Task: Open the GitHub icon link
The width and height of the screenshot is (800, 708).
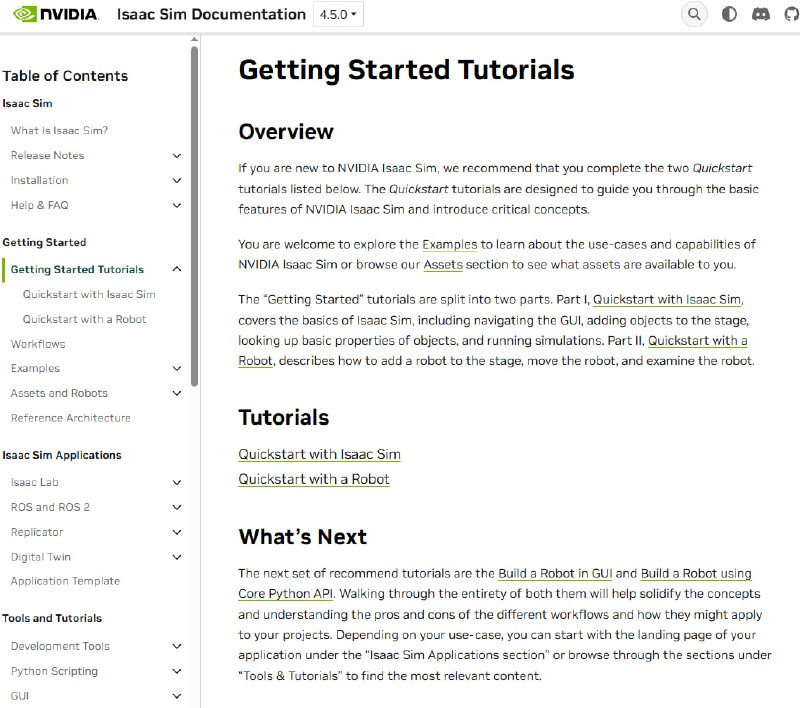Action: 791,14
